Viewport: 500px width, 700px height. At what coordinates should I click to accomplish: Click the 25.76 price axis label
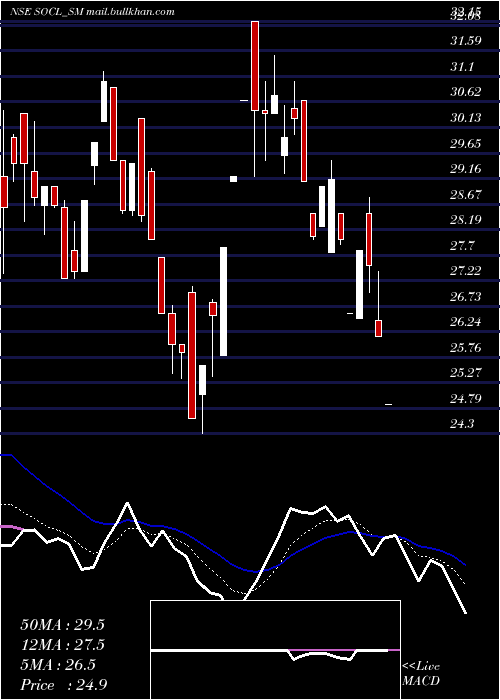coord(466,347)
